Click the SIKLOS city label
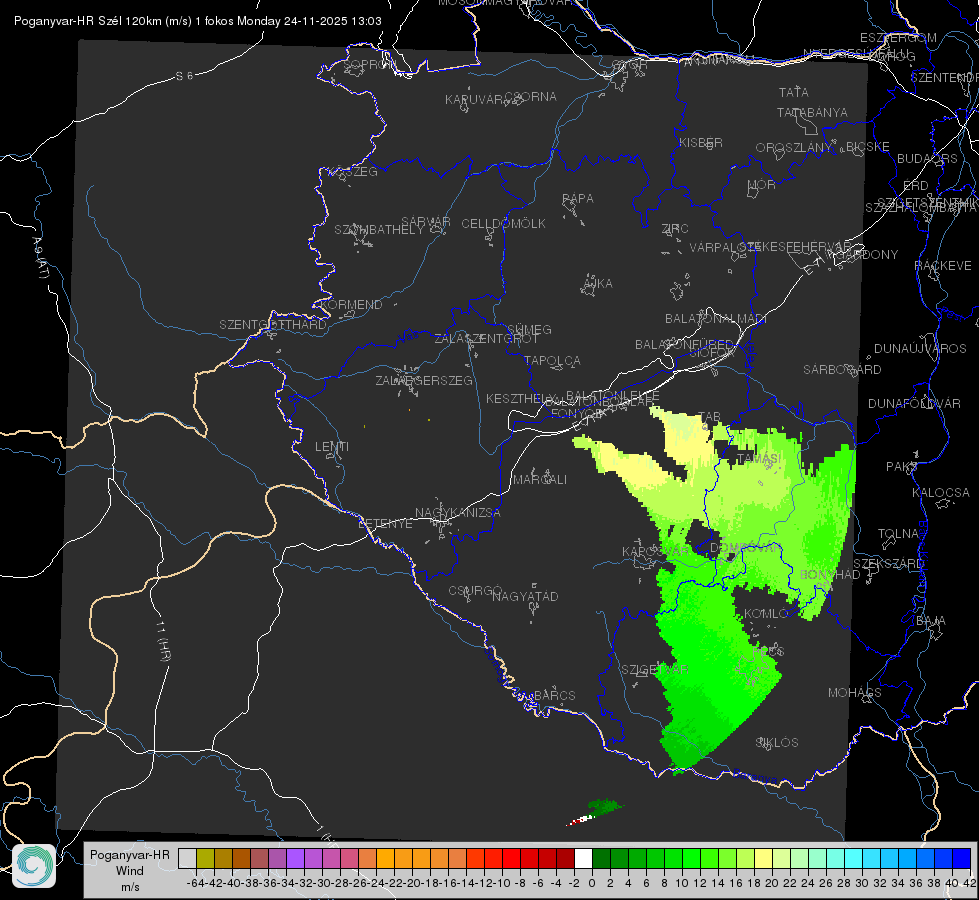The image size is (979, 900). tap(777, 743)
